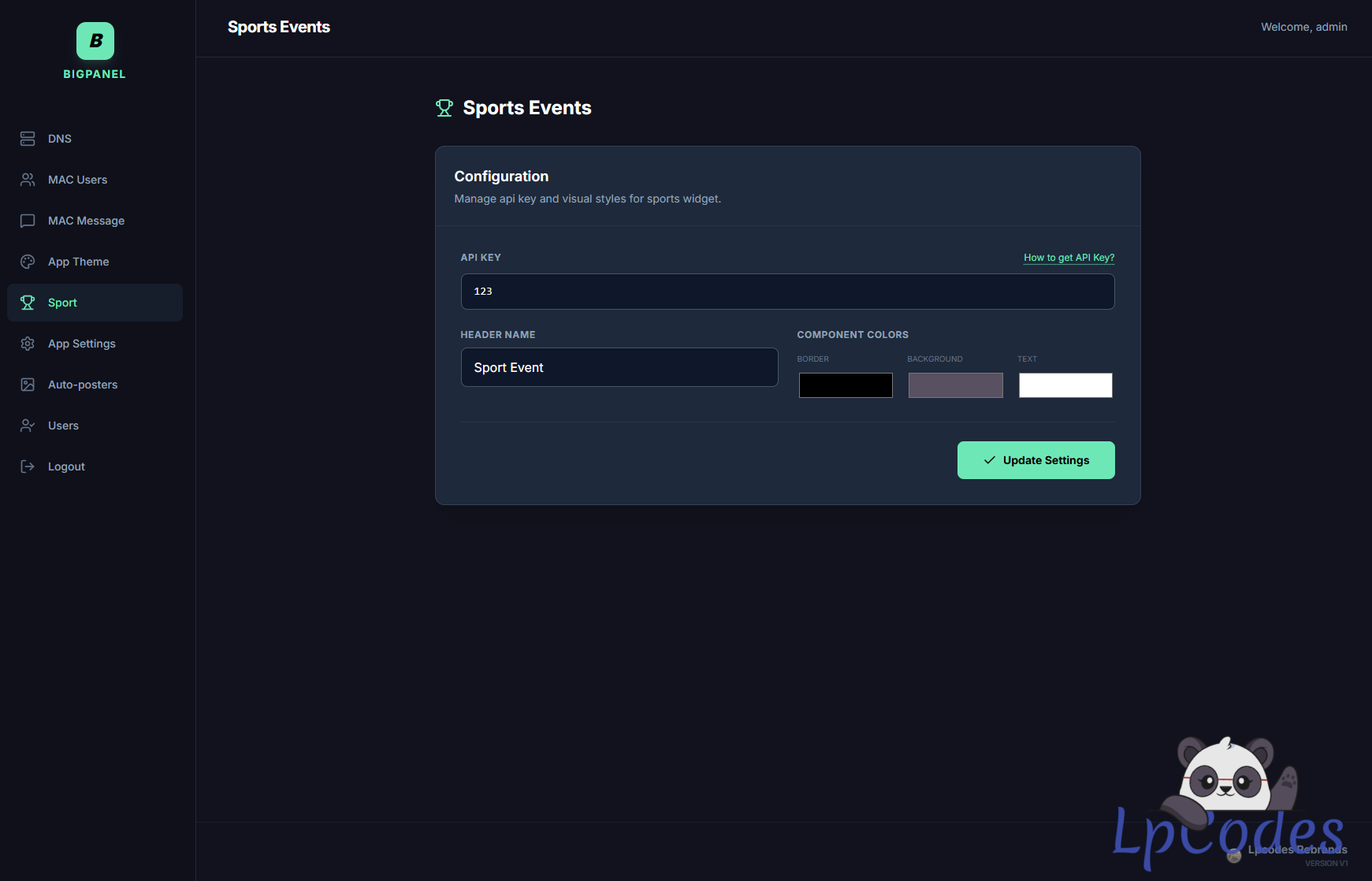Image resolution: width=1372 pixels, height=881 pixels.
Task: Click the App Theme palette icon
Action: pos(28,262)
